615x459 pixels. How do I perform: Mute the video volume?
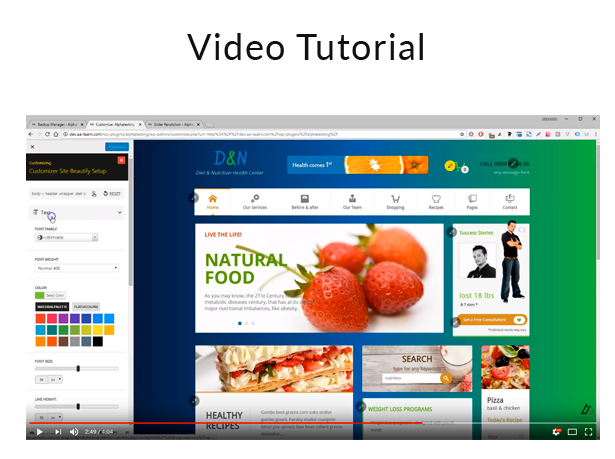click(75, 431)
